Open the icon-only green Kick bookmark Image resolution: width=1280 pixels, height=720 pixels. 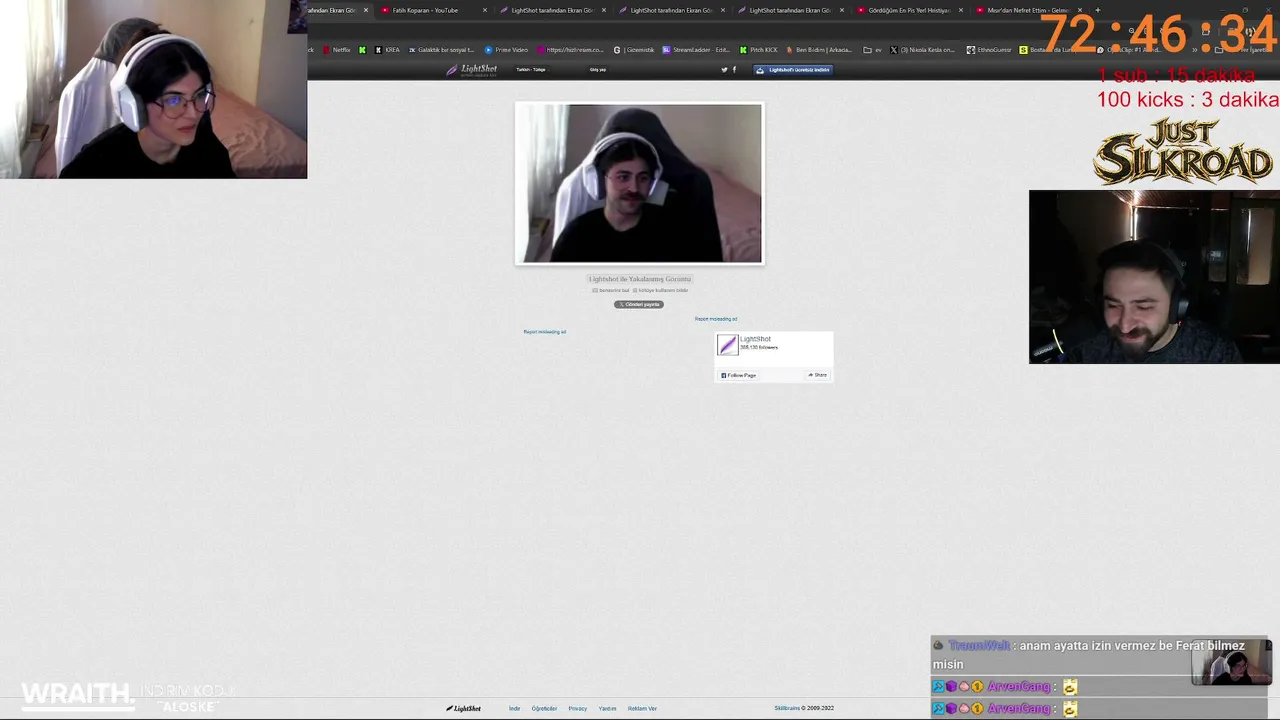click(362, 50)
